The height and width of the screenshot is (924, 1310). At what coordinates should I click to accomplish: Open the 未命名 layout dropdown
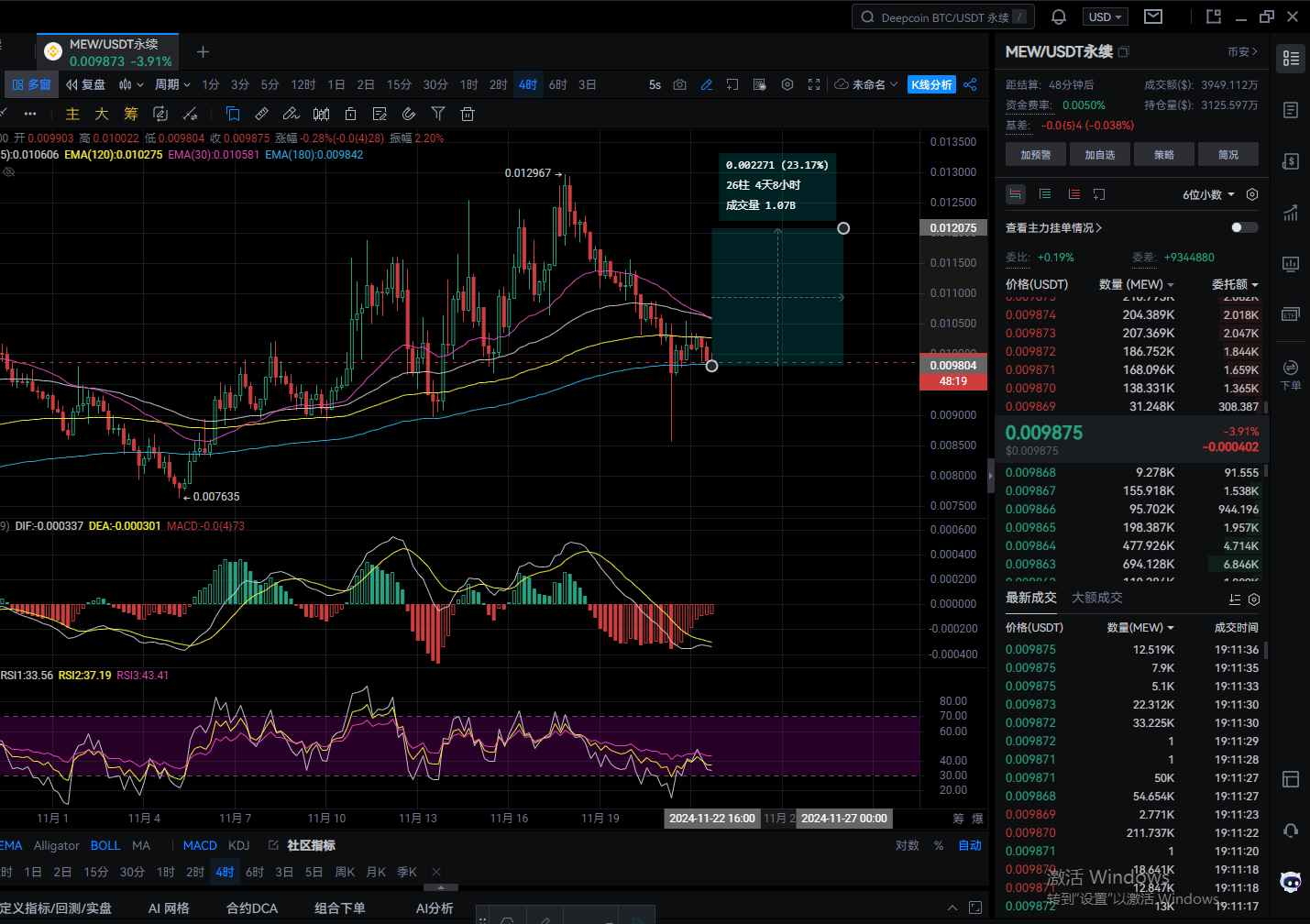tap(866, 84)
